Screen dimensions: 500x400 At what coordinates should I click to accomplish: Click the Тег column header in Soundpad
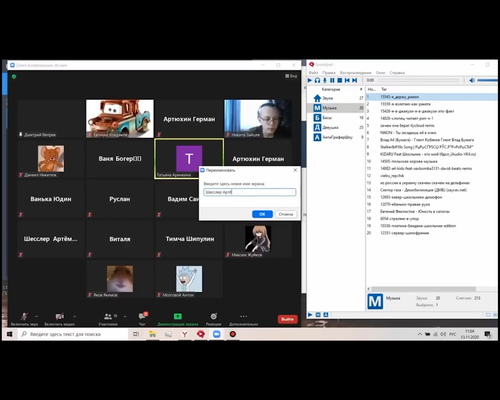(x=384, y=89)
